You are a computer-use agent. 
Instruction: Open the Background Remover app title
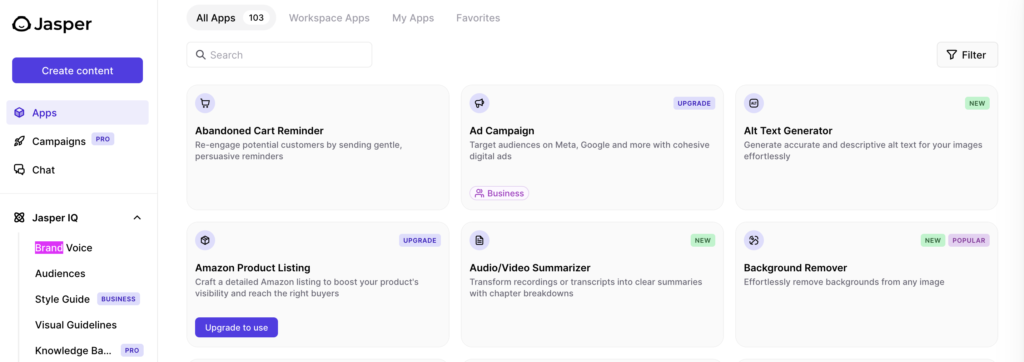795,268
